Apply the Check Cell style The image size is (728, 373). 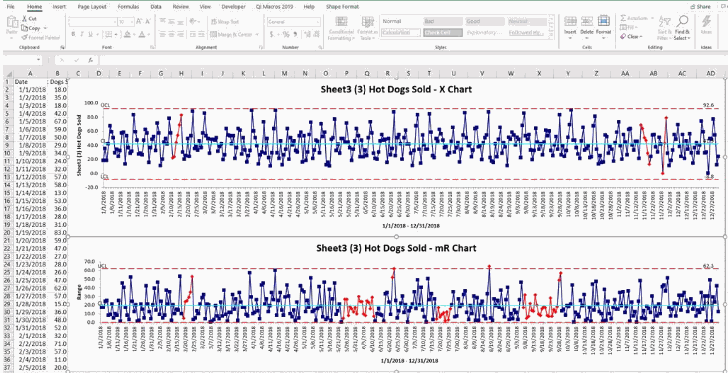pos(443,33)
